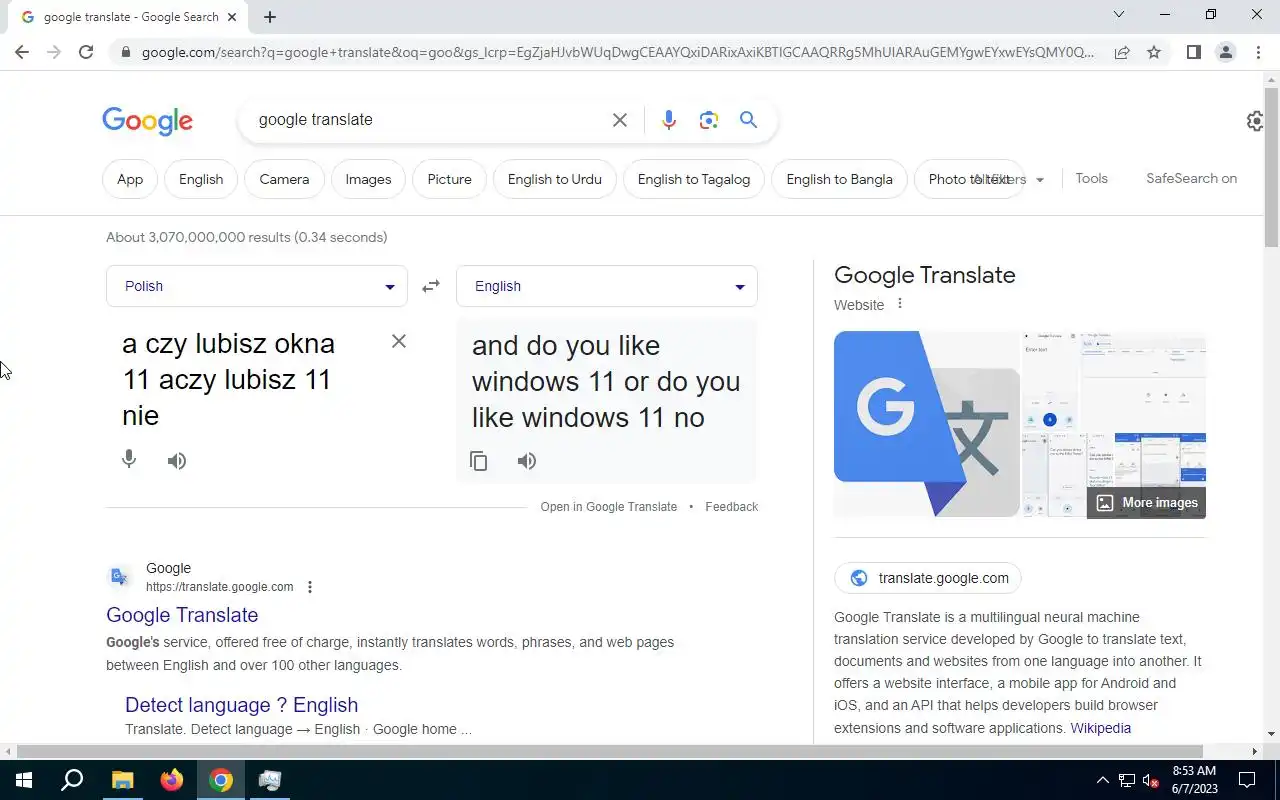Image resolution: width=1280 pixels, height=800 pixels.
Task: Click inside the Google search input field
Action: pyautogui.click(x=425, y=120)
